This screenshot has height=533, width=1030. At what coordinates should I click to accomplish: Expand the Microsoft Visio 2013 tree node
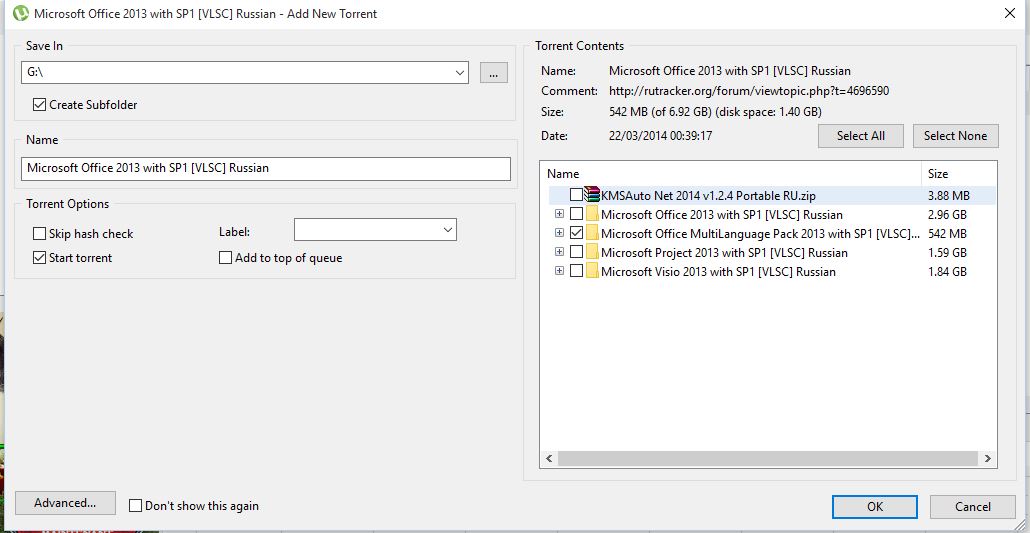point(560,272)
